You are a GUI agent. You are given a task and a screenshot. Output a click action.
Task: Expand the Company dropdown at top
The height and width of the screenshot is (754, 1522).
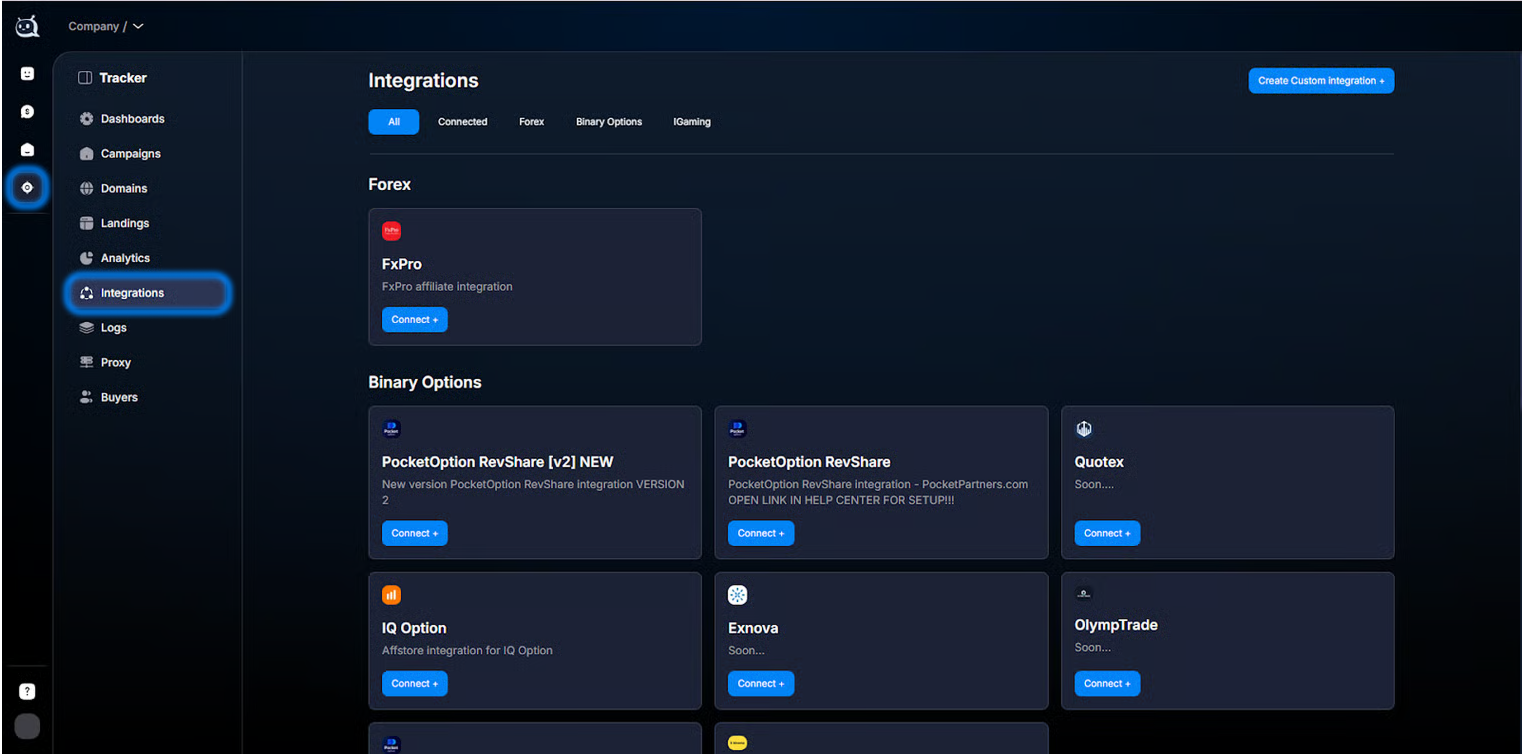tap(106, 26)
